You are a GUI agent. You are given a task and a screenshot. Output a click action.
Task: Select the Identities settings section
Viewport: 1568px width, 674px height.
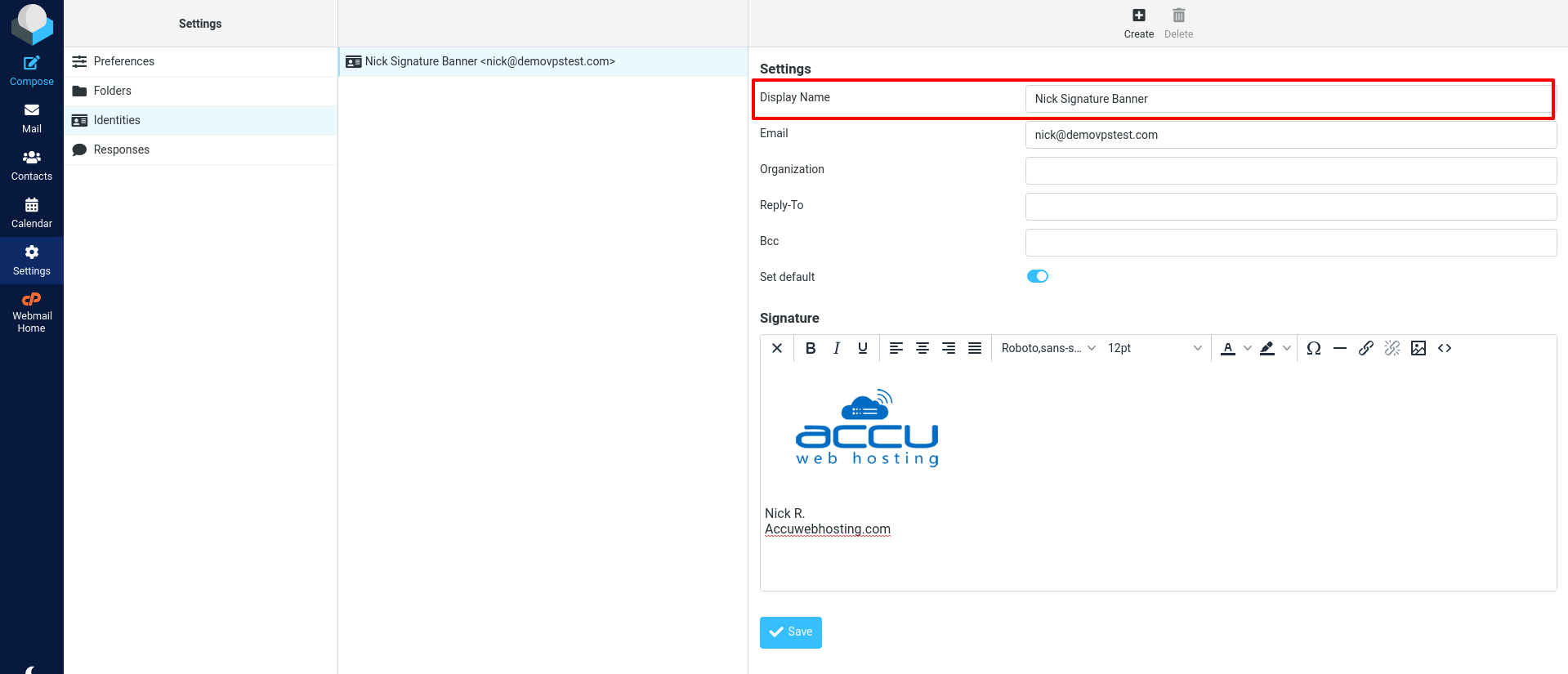pyautogui.click(x=201, y=121)
